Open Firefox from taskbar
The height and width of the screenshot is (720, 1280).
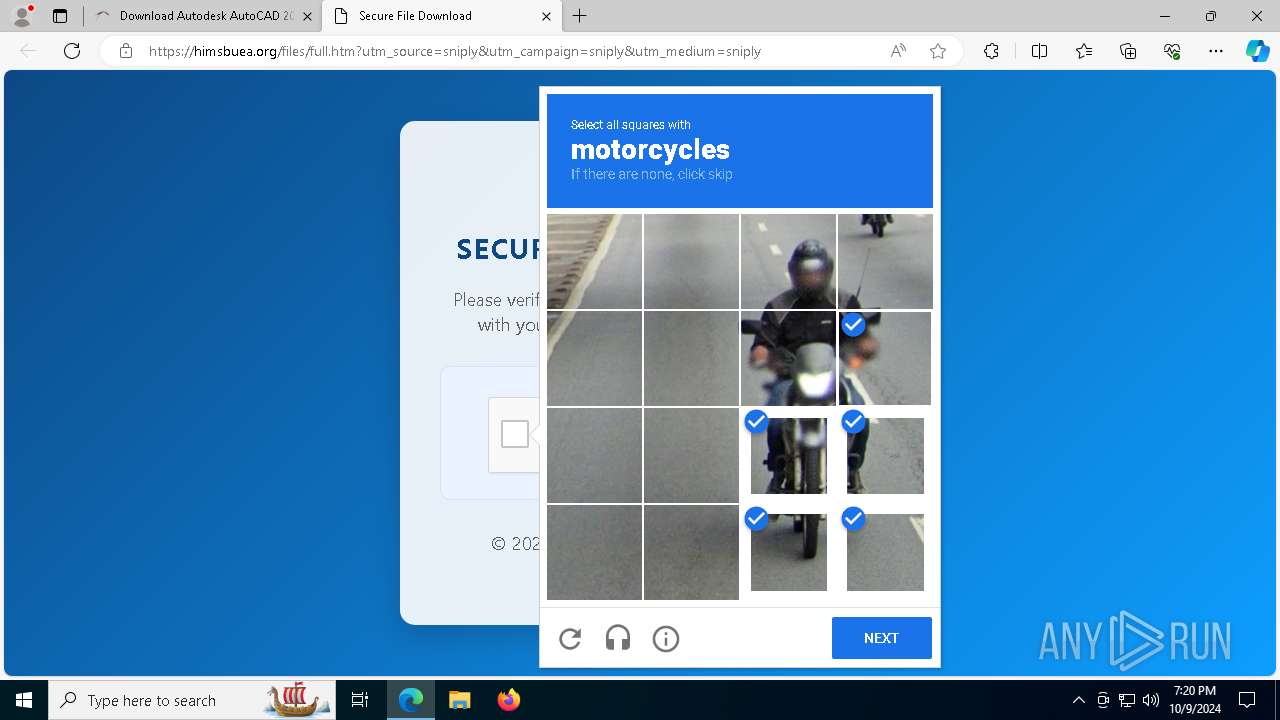click(508, 700)
